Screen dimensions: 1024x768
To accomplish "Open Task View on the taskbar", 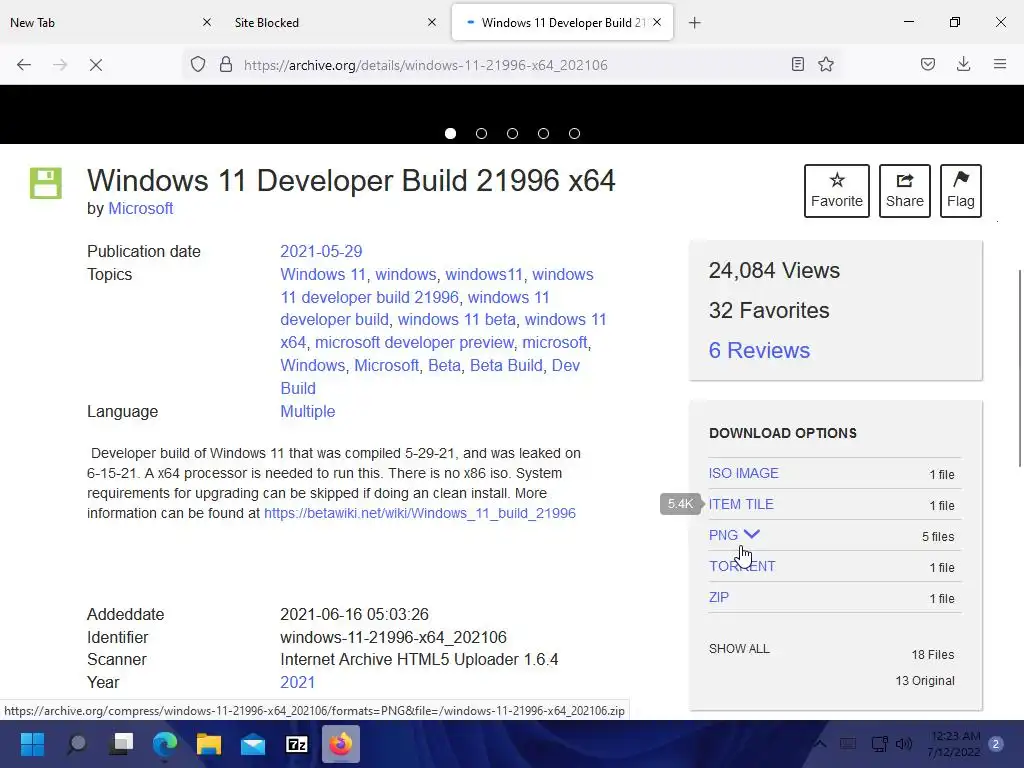I will click(121, 744).
